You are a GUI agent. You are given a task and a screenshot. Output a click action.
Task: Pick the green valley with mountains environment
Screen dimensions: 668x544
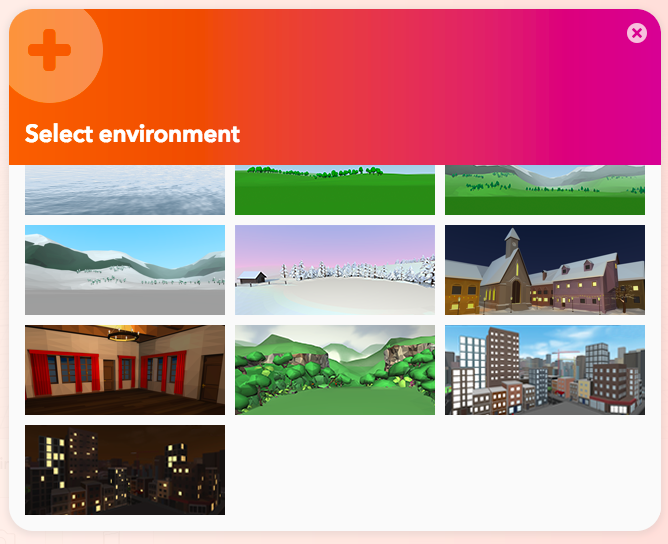[545, 190]
